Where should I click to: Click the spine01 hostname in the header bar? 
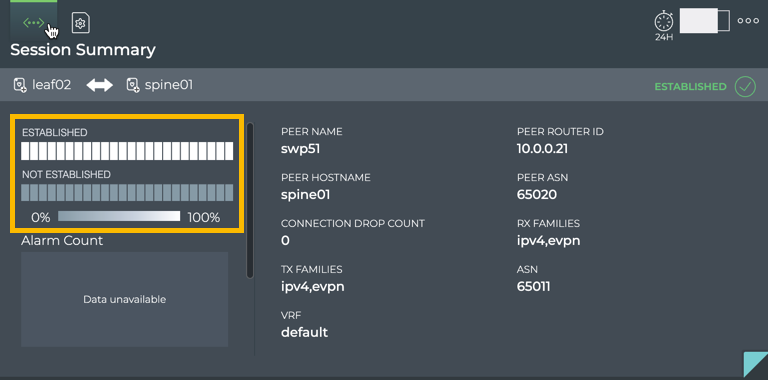[x=168, y=85]
